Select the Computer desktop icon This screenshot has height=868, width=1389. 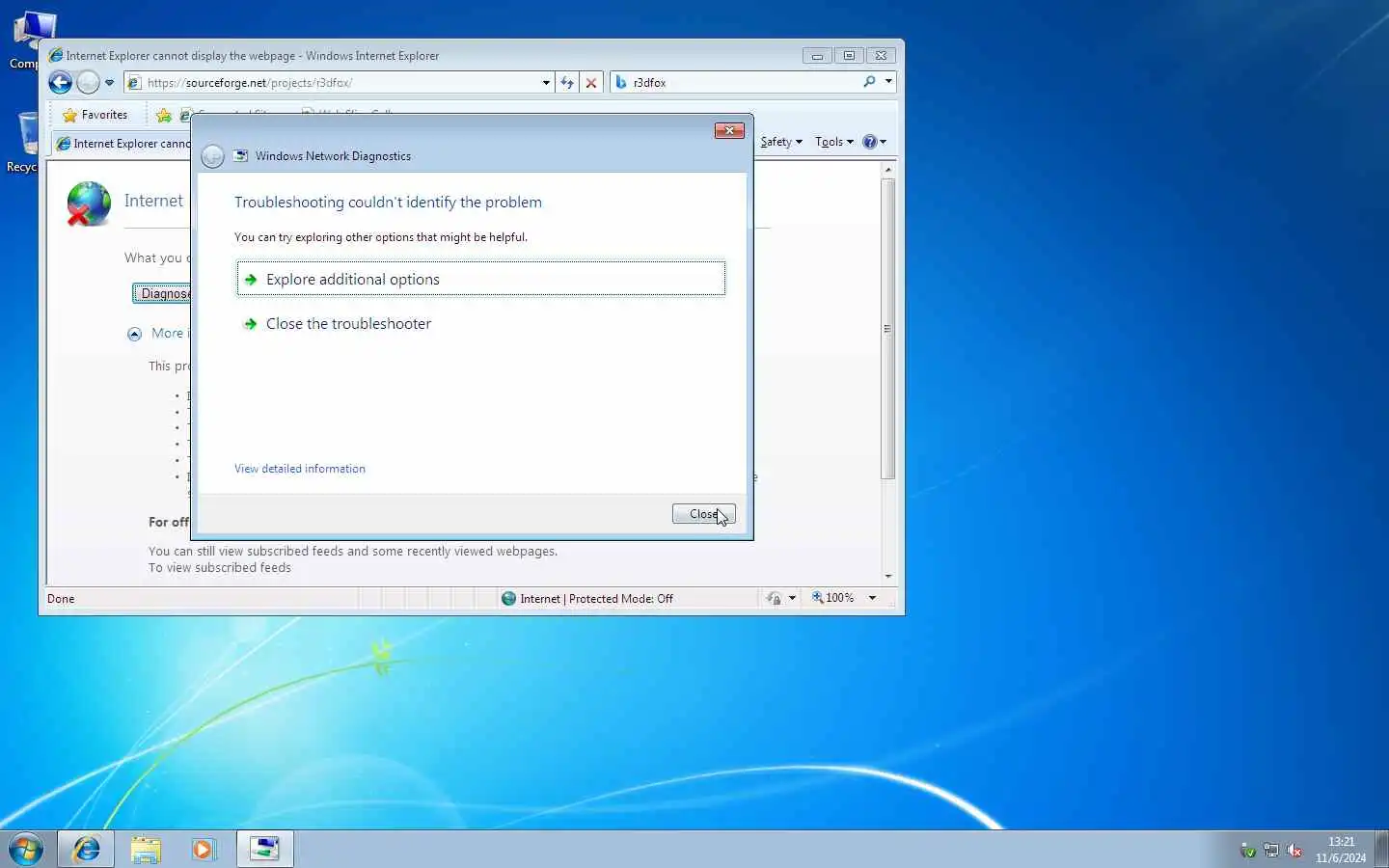23,41
